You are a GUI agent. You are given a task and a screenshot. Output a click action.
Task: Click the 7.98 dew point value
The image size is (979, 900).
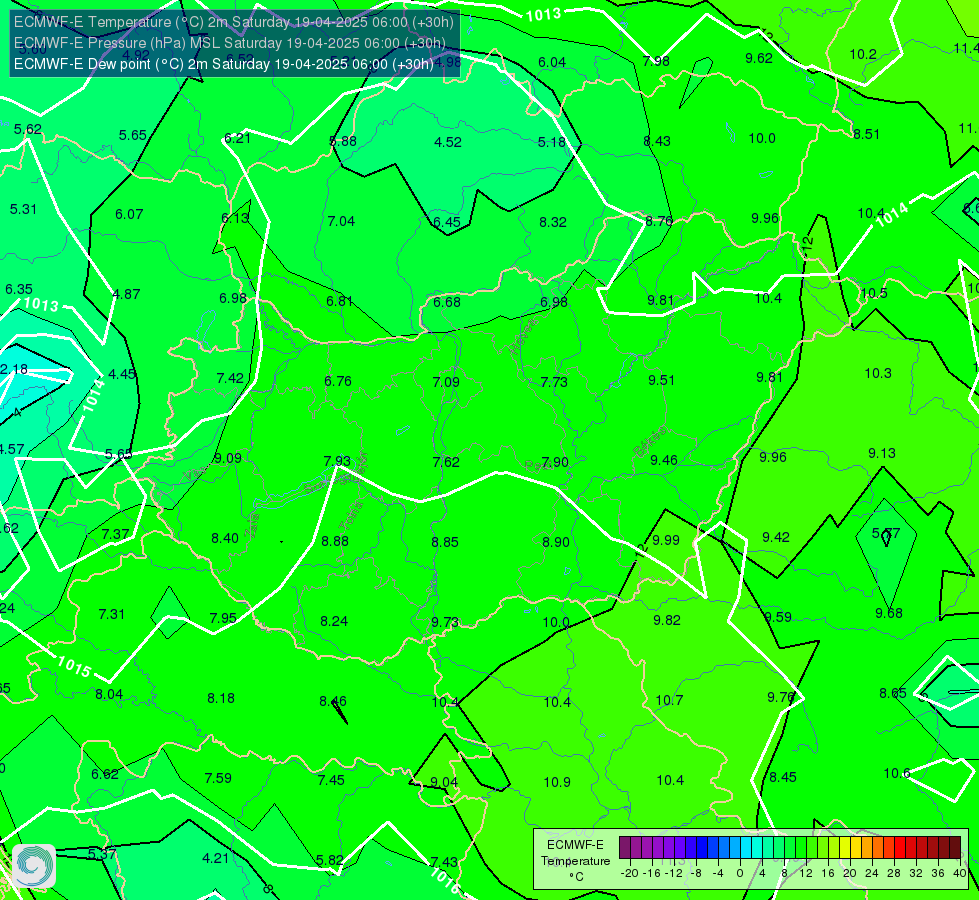656,61
